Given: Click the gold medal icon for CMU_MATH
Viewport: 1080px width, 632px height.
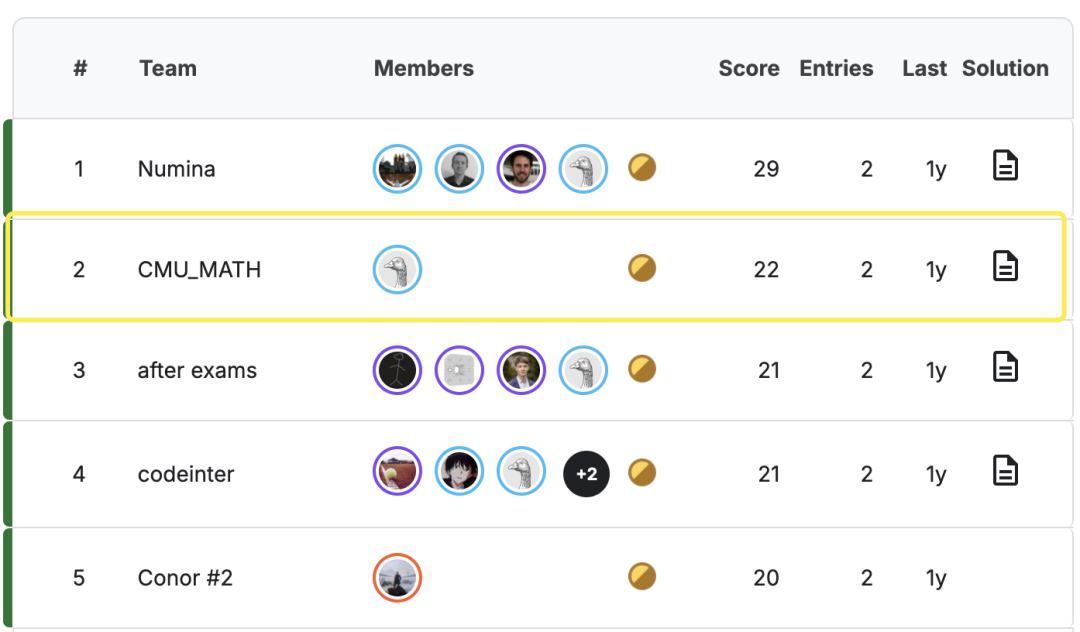Looking at the screenshot, I should [642, 268].
